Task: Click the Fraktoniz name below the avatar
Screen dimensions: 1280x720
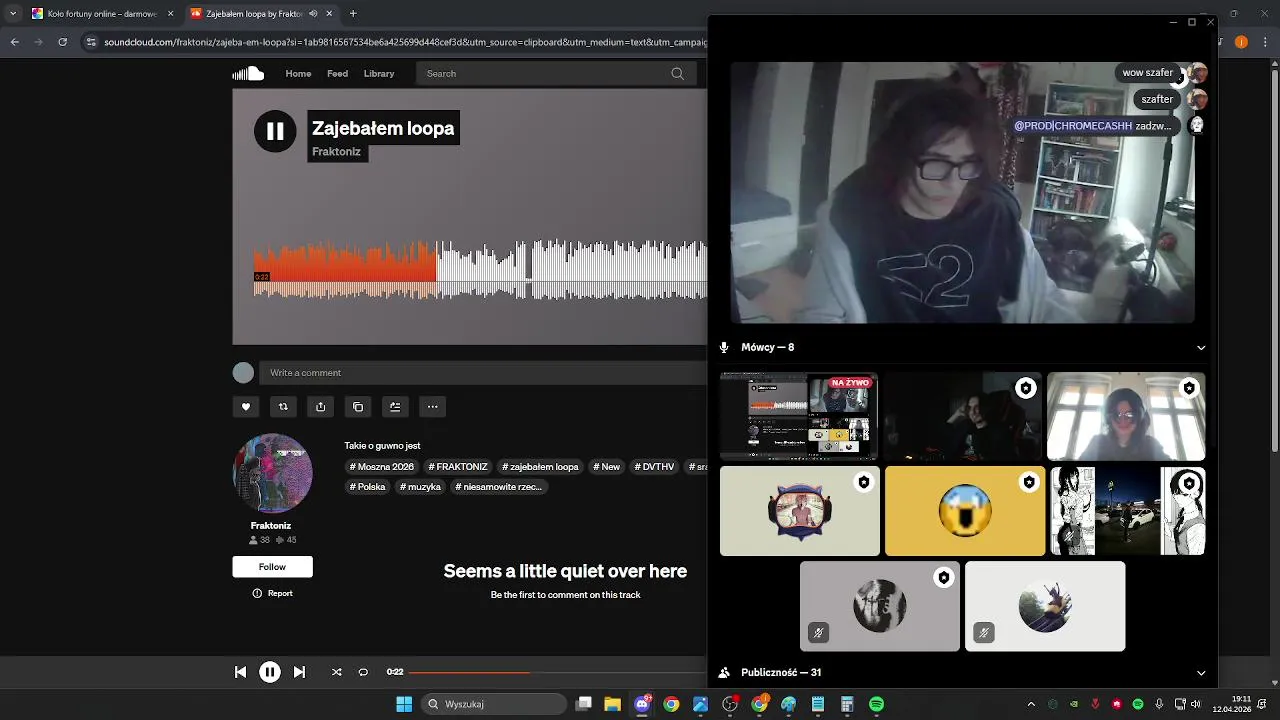Action: [x=271, y=525]
